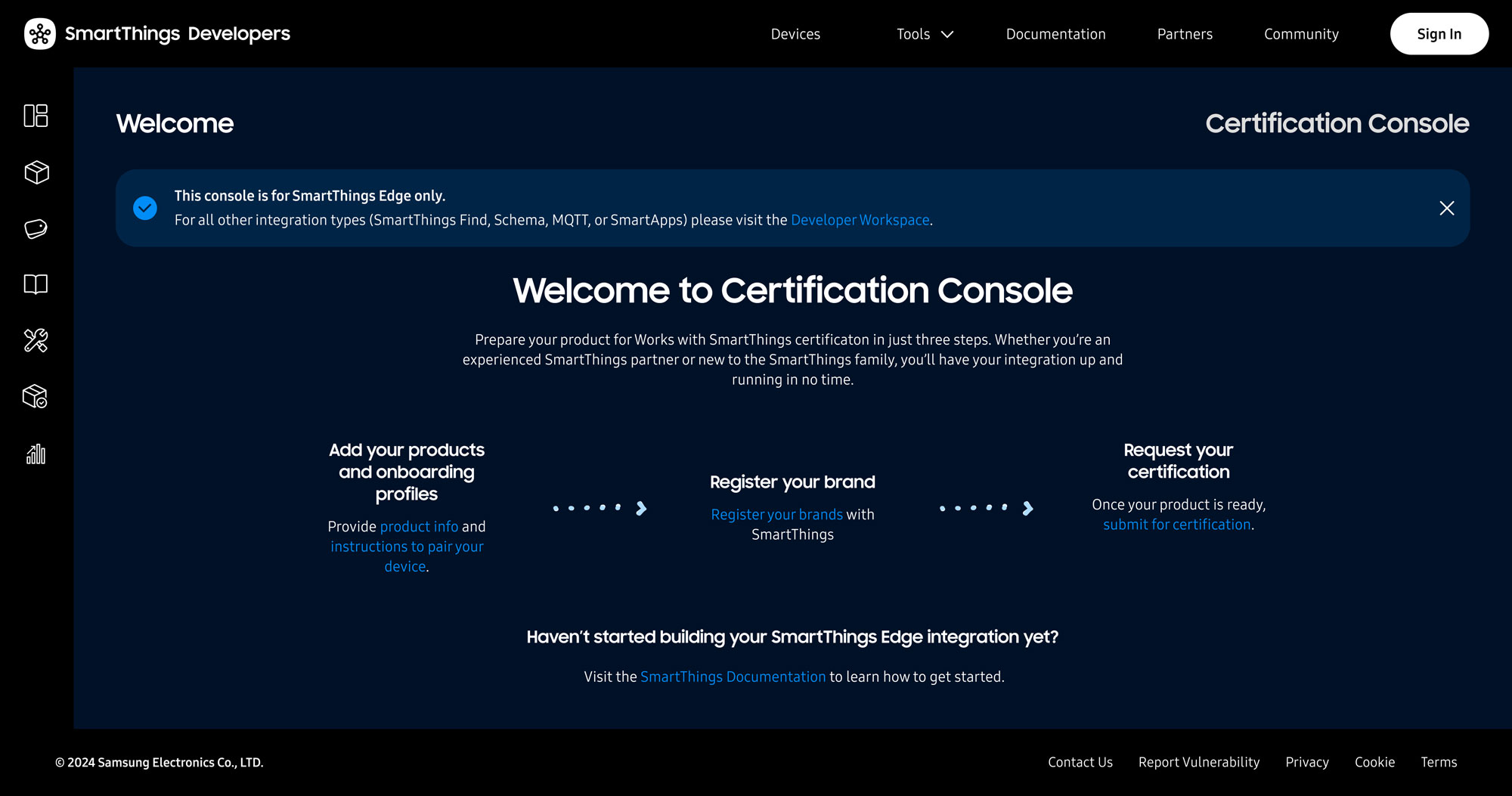Click "© 2024 Samsung Electronics Co., LTD." text
The image size is (1512, 796).
tap(160, 762)
